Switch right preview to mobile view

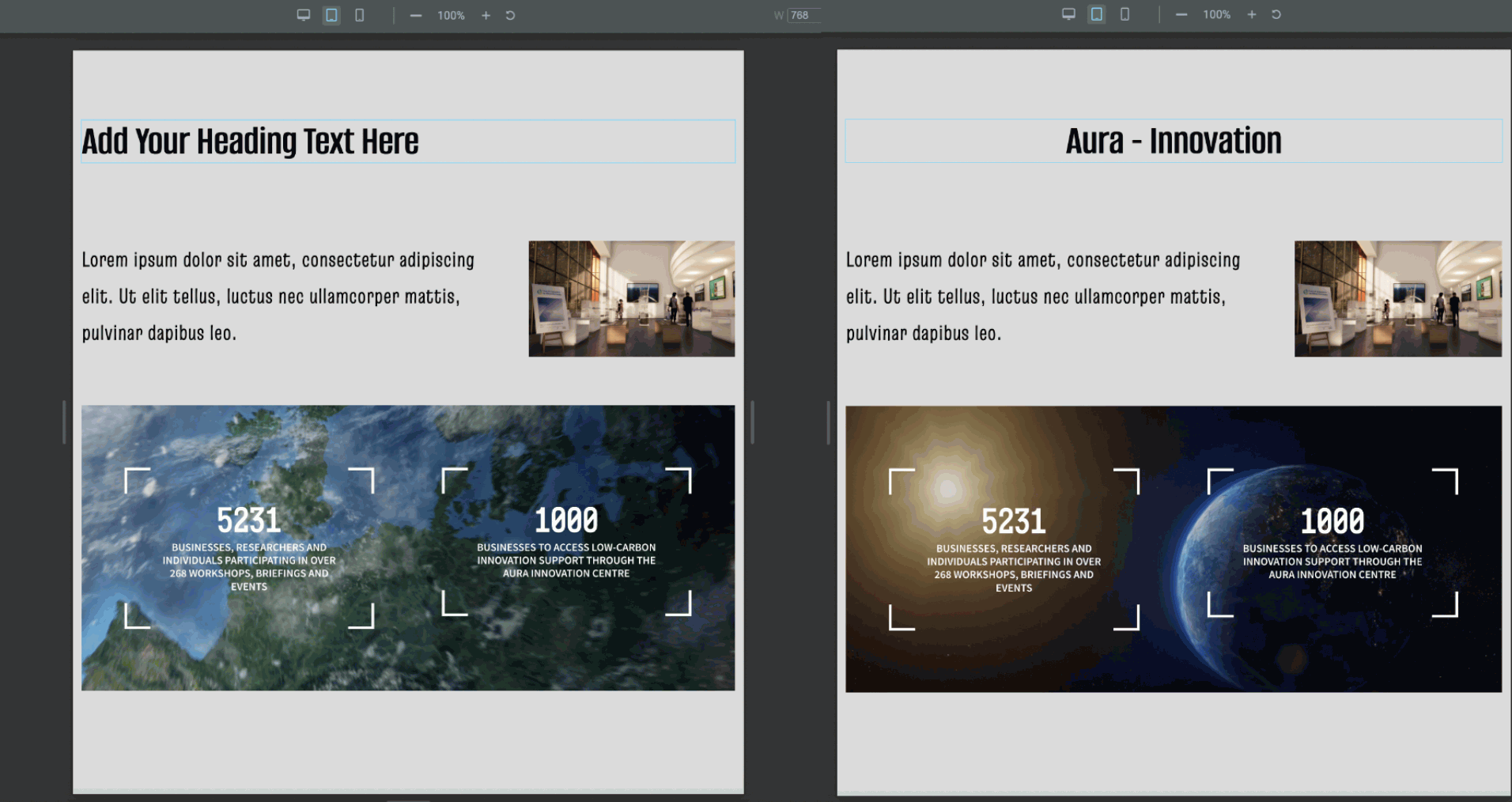tap(1125, 14)
